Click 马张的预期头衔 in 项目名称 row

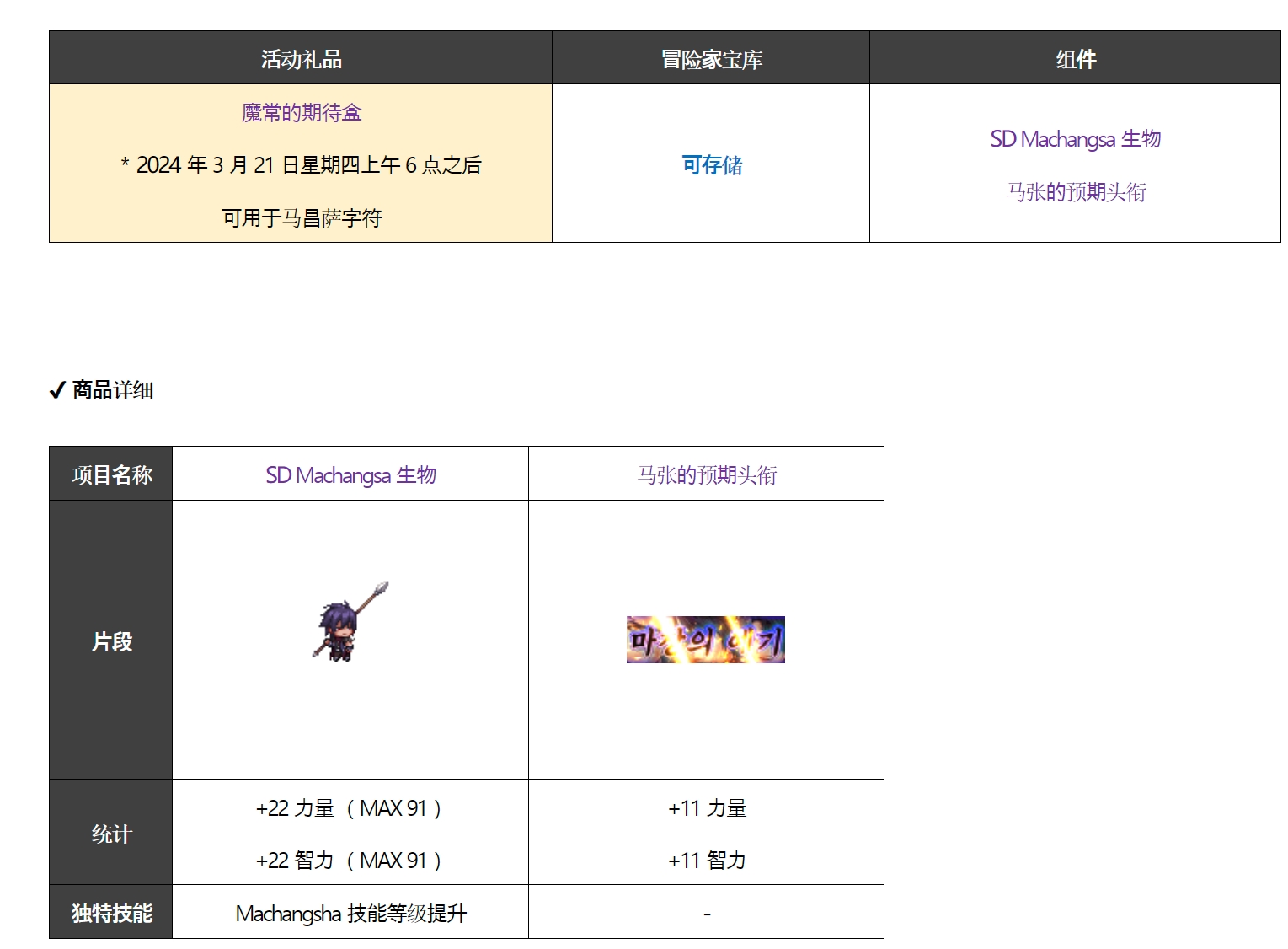707,474
